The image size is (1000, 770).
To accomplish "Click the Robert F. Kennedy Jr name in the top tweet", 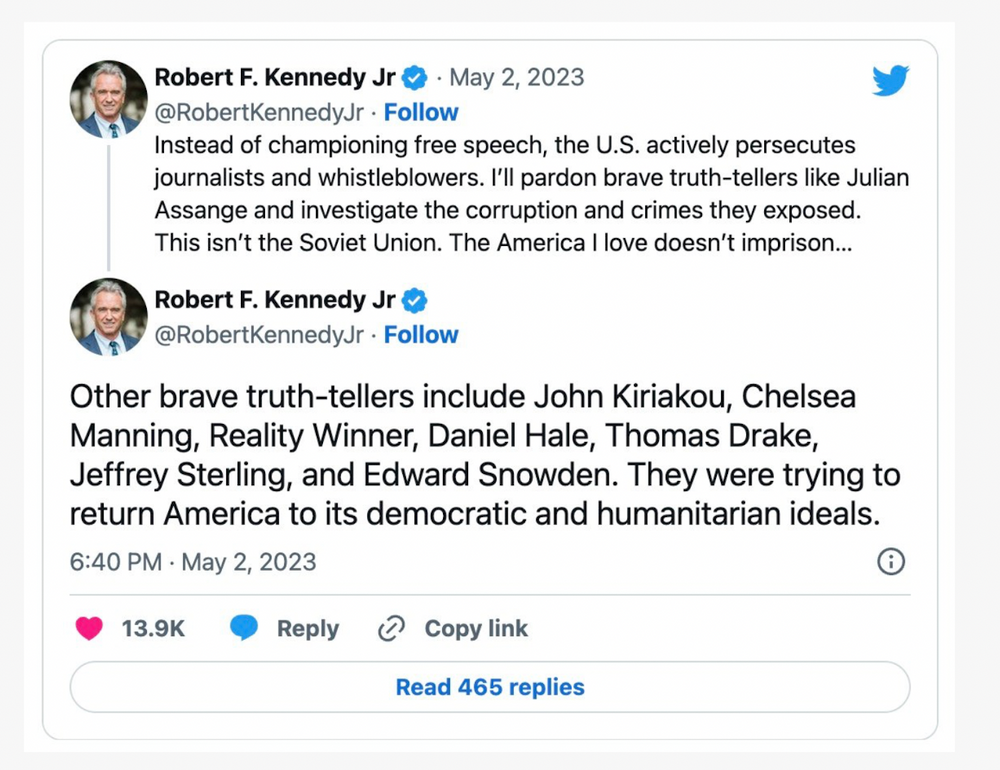I will tap(275, 78).
